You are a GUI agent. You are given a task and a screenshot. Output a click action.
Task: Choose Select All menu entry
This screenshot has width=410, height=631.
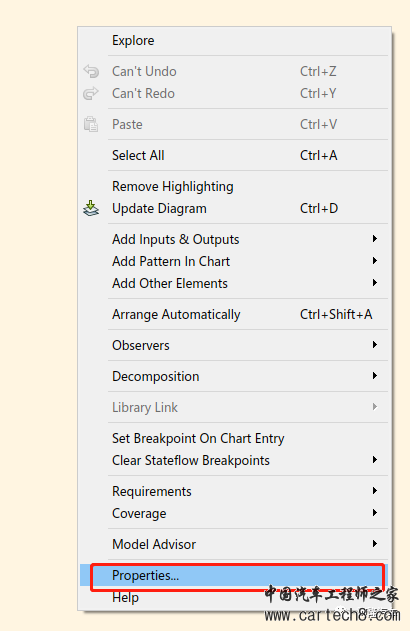pos(234,155)
